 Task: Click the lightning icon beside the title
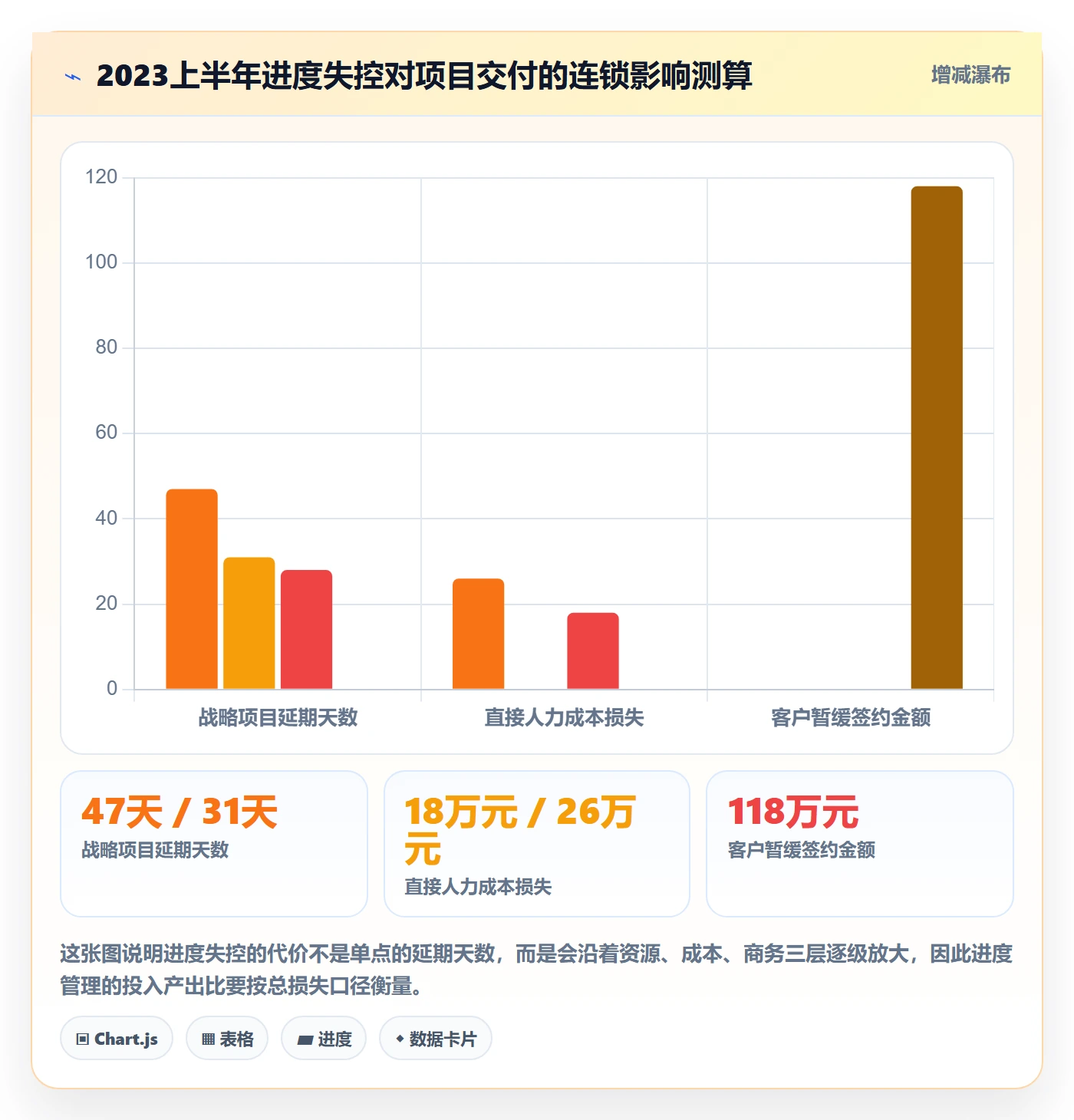(x=73, y=77)
